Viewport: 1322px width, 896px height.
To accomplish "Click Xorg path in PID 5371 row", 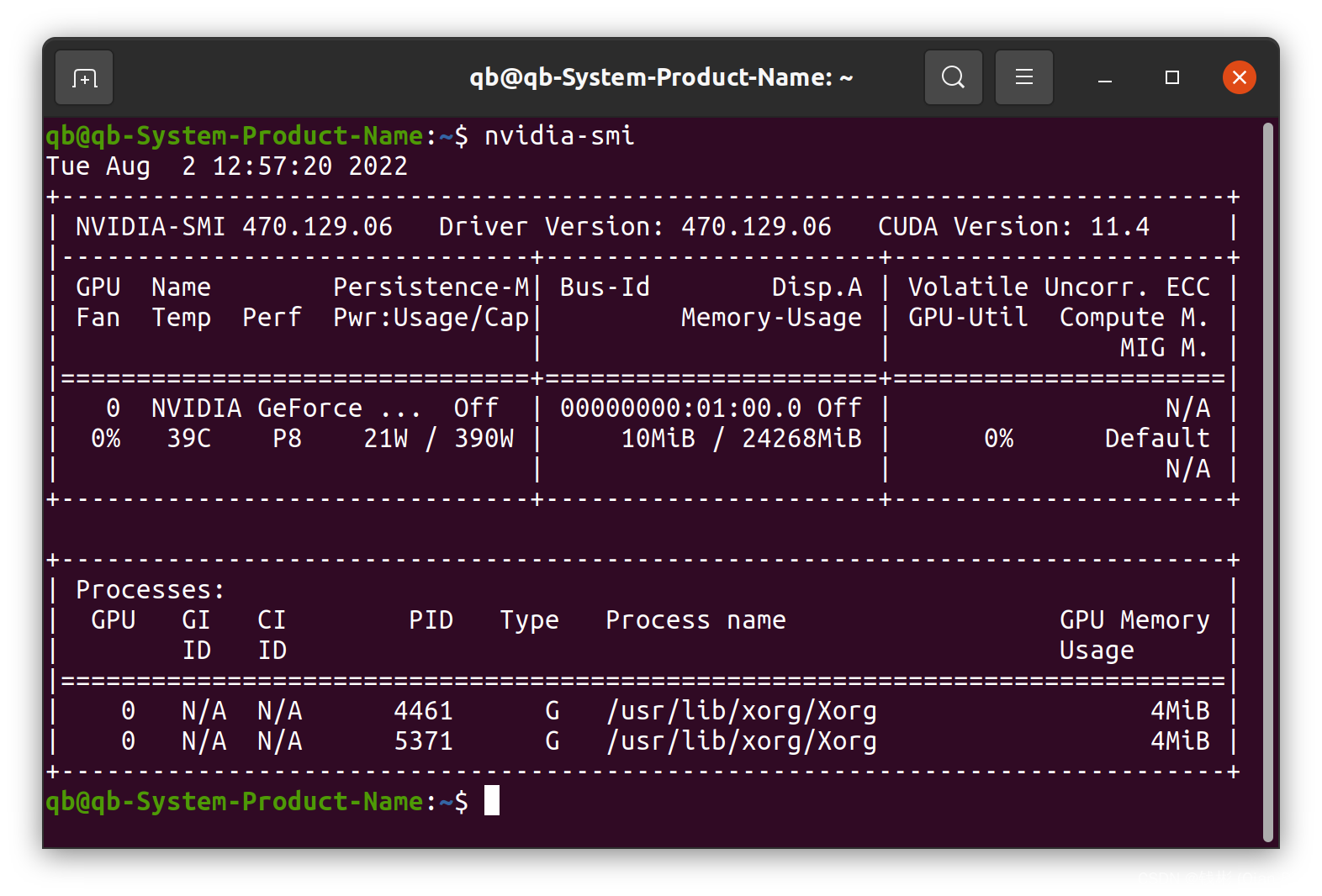I will click(741, 741).
